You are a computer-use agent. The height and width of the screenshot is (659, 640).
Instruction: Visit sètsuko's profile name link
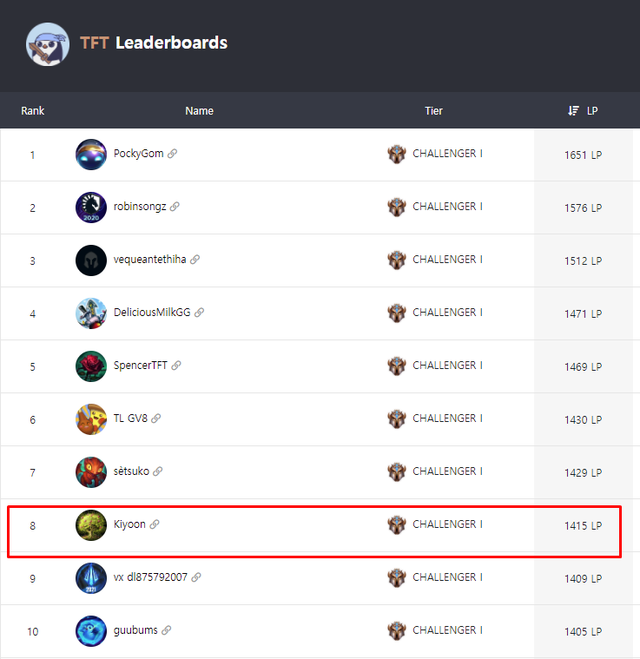(131, 471)
